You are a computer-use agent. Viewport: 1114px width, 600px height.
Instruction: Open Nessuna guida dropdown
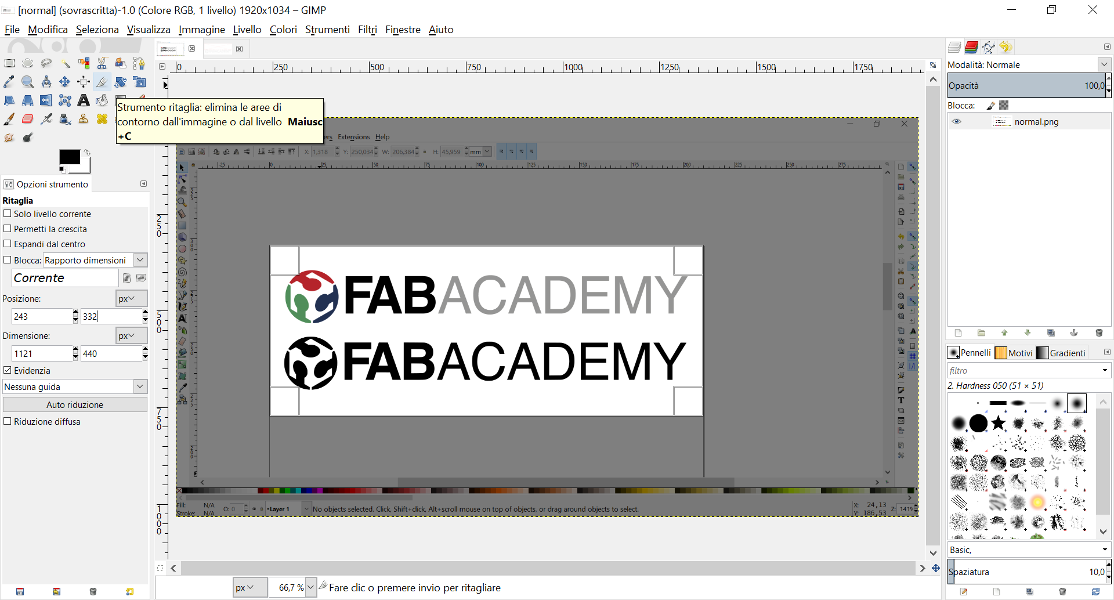75,386
